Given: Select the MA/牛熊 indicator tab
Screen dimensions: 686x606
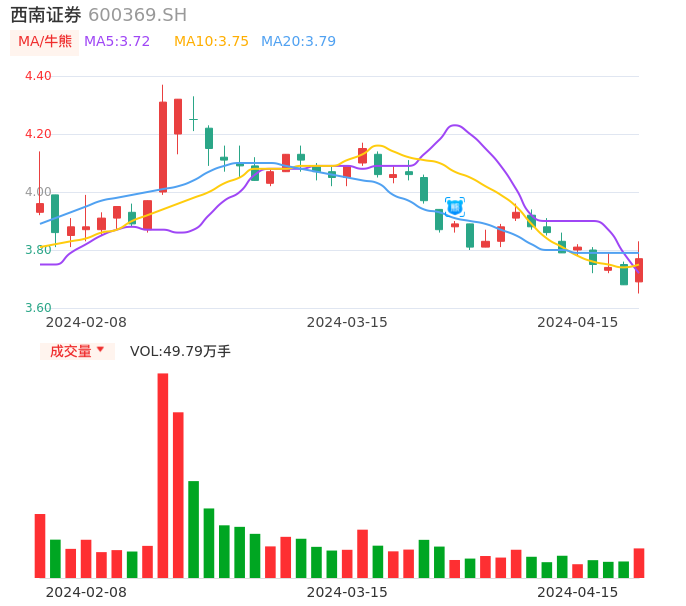Looking at the screenshot, I should 45,42.
